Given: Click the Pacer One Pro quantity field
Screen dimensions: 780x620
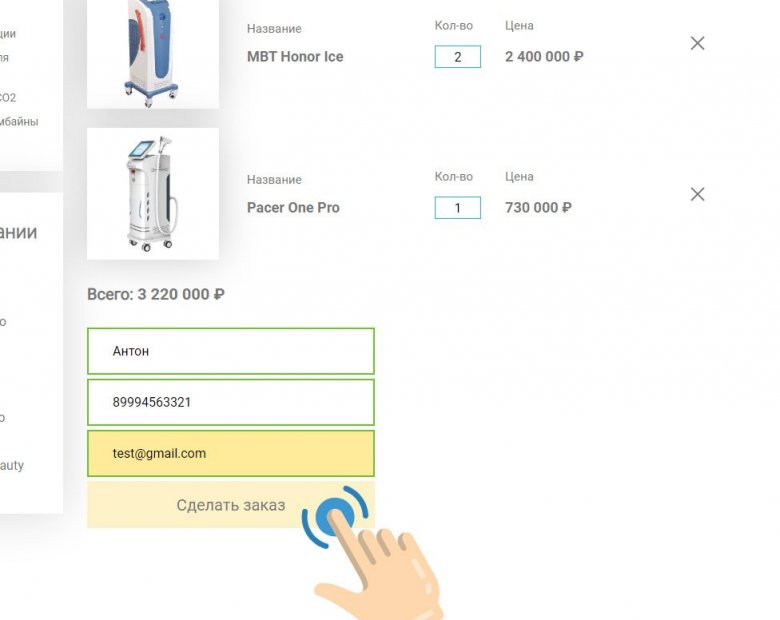Looking at the screenshot, I should coord(458,207).
